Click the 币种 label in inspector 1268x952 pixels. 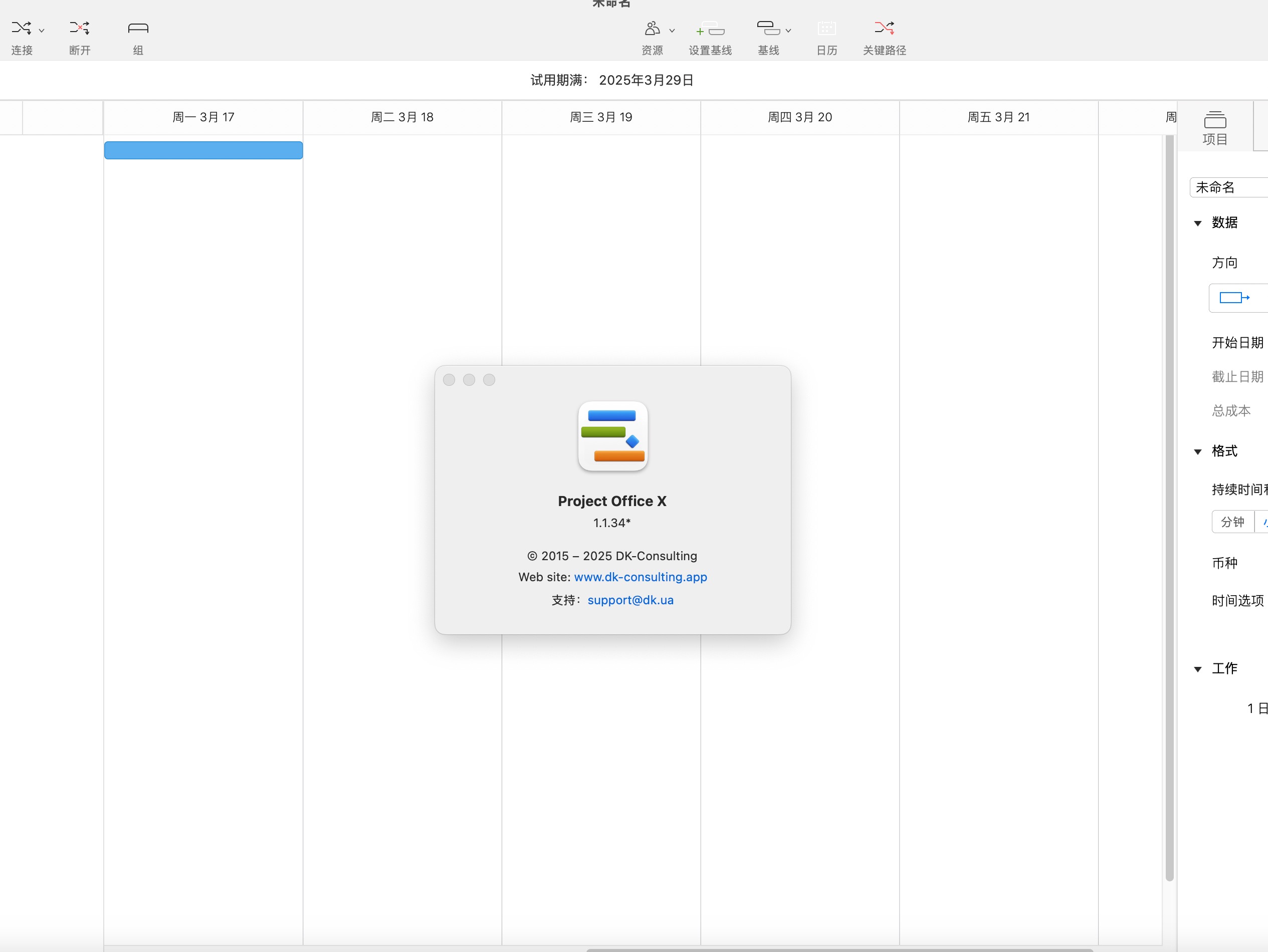1224,563
